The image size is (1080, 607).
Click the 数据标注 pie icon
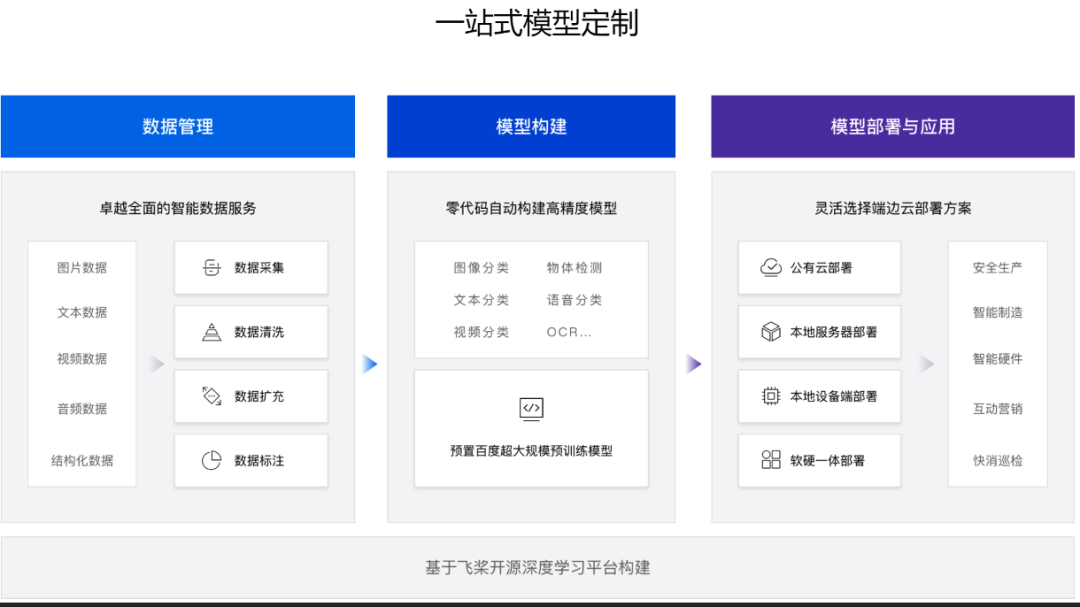[211, 460]
